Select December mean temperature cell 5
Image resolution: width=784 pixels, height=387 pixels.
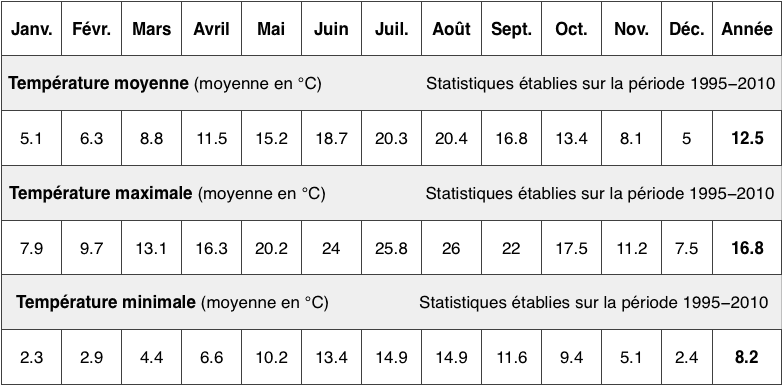pos(687,138)
